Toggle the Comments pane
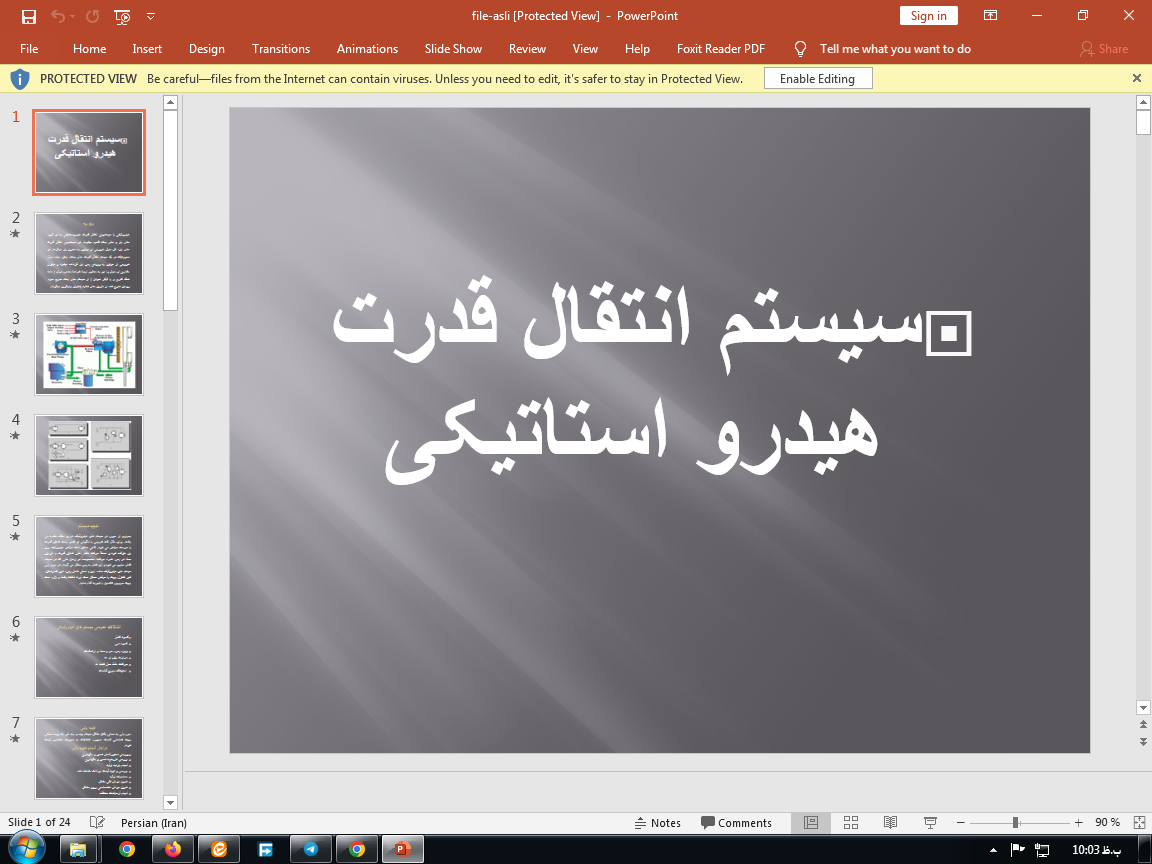Viewport: 1152px width, 864px height. click(736, 823)
